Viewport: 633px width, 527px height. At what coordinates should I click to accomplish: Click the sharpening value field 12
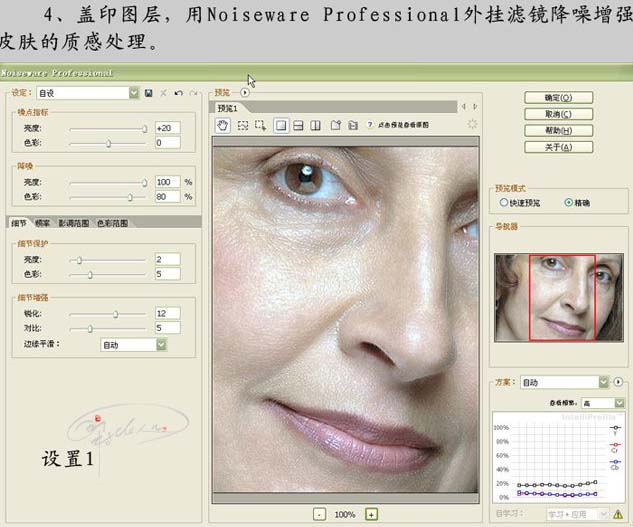168,313
